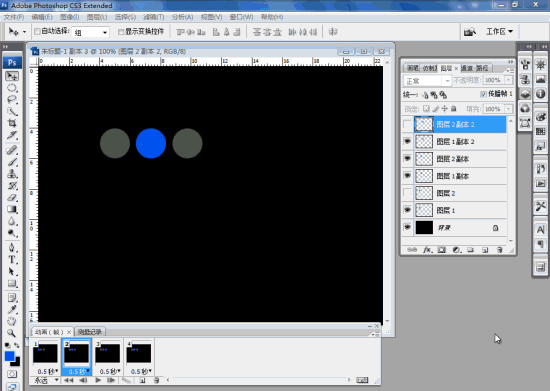Select the Zoom tool
550x391 pixels.
12,333
